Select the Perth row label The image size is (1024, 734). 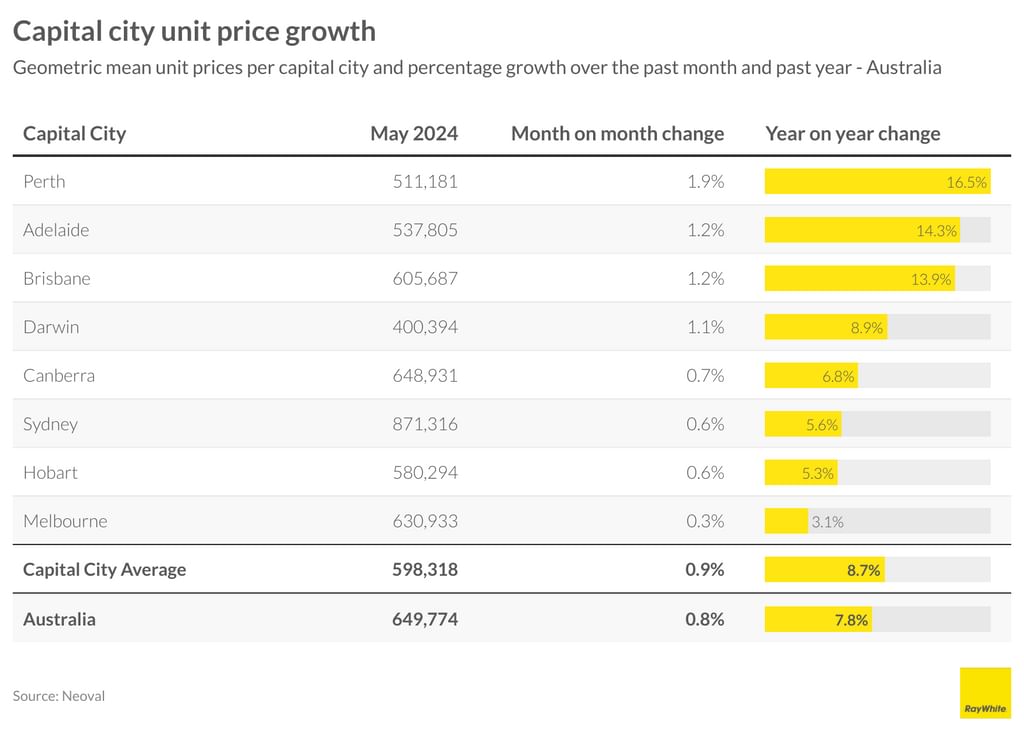coord(44,181)
